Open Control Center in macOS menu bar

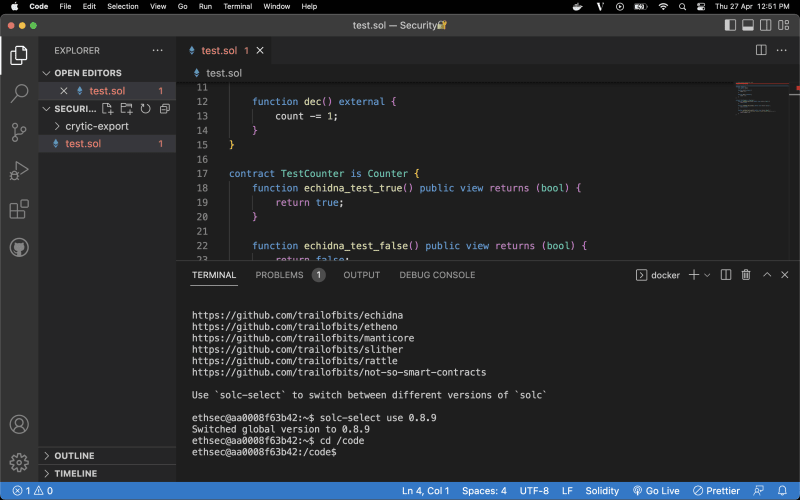701,7
